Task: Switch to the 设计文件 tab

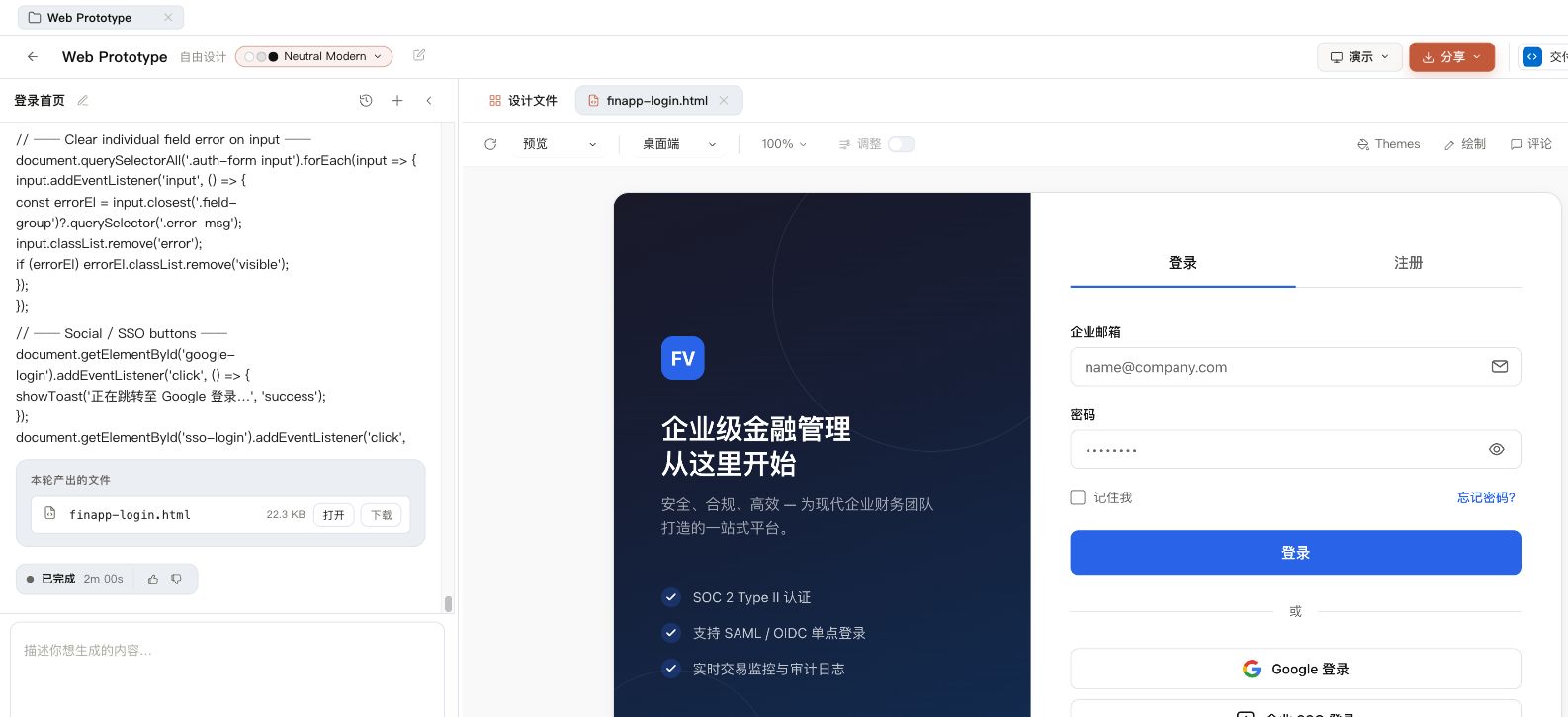Action: 523,101
